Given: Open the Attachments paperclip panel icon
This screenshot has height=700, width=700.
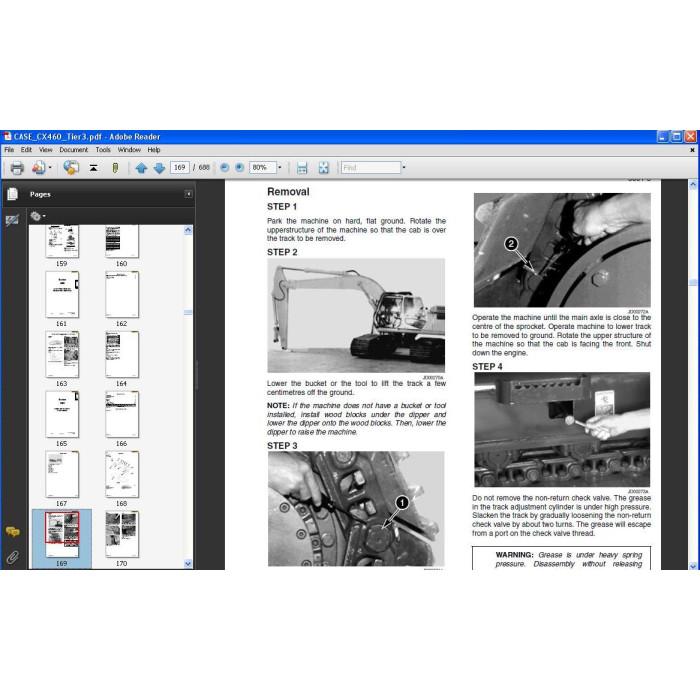Looking at the screenshot, I should click(x=12, y=557).
